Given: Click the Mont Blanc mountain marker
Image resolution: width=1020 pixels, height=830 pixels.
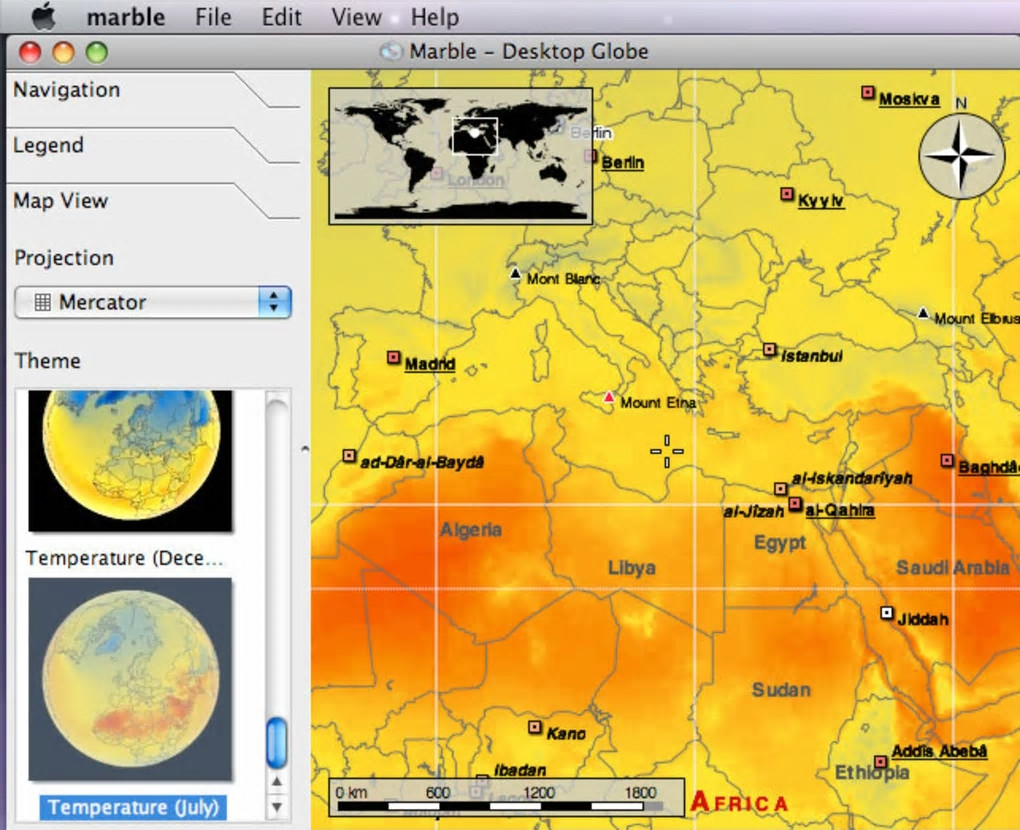Looking at the screenshot, I should coord(515,273).
